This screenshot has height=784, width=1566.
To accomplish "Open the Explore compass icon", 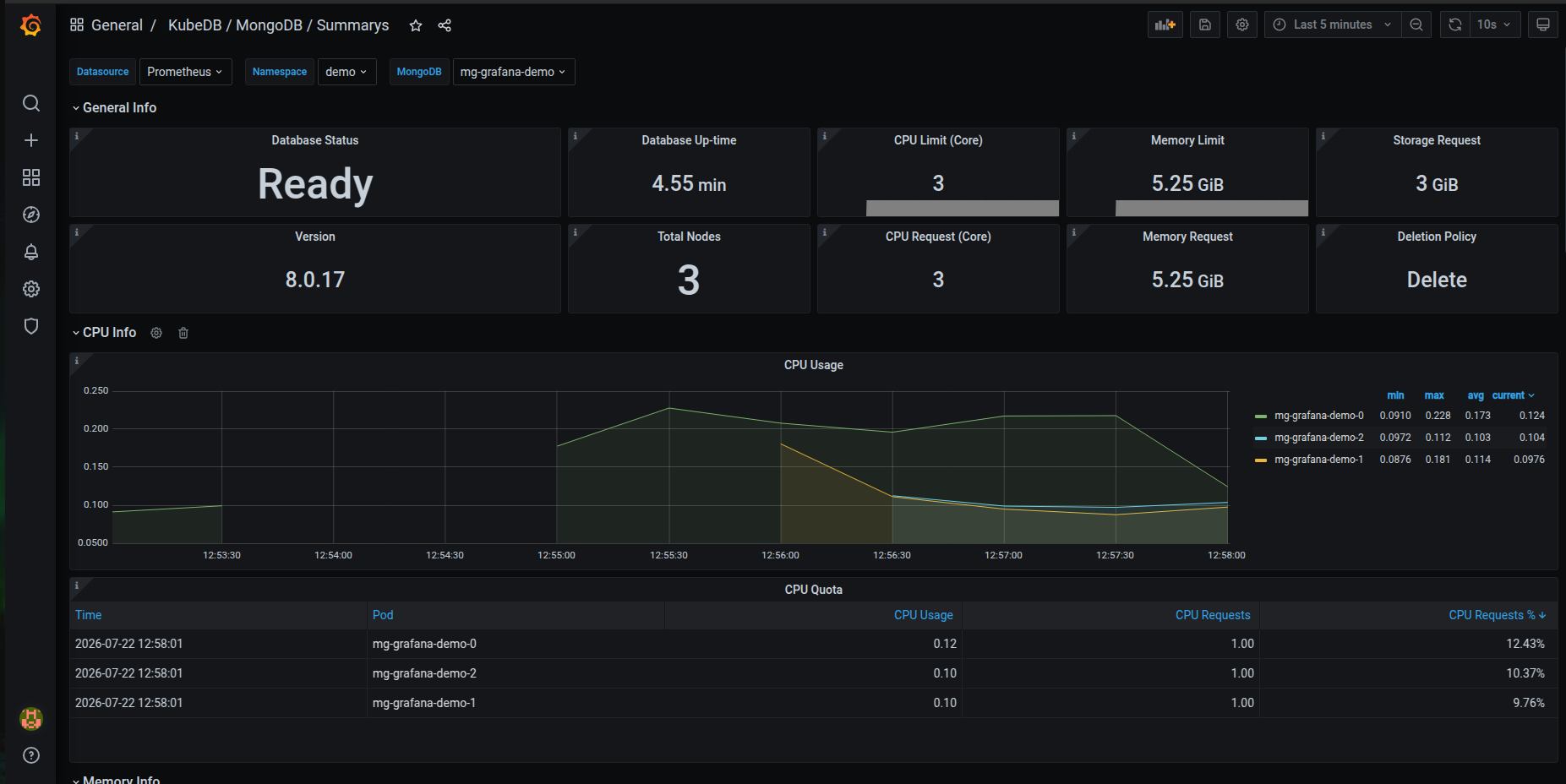I will [x=31, y=215].
